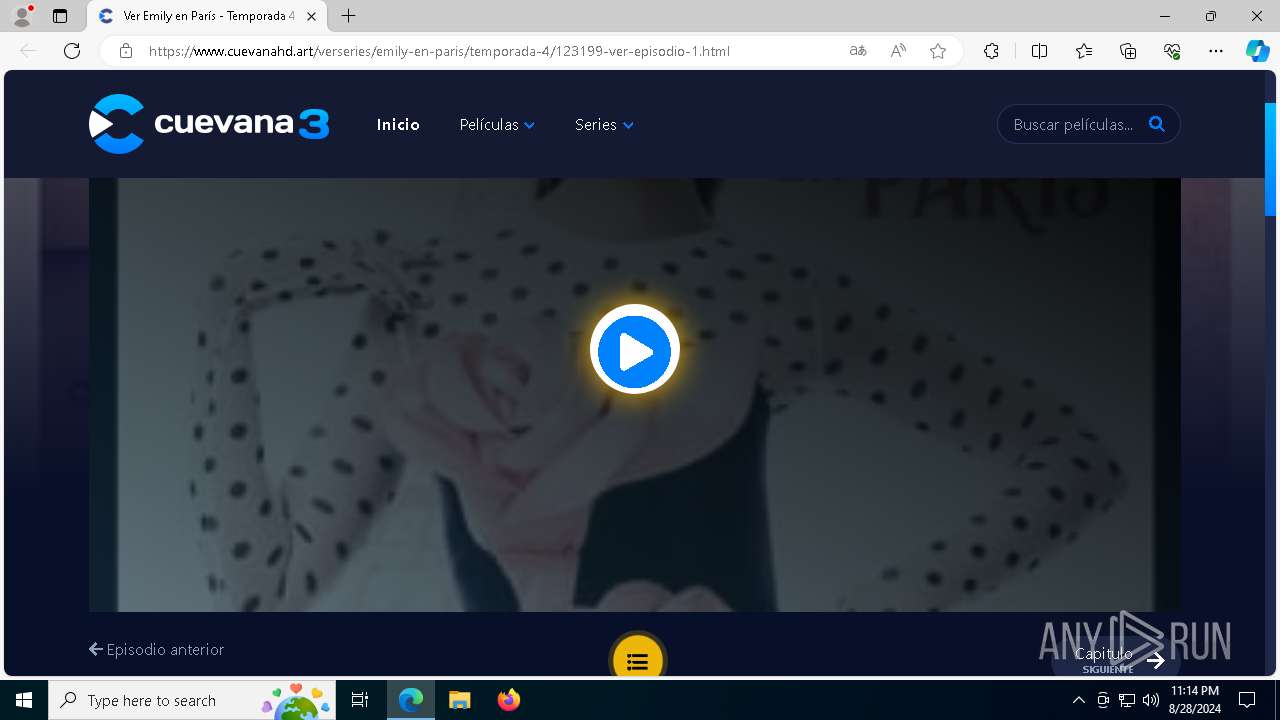The width and height of the screenshot is (1280, 720).
Task: Open a new browser tab
Action: [x=348, y=16]
